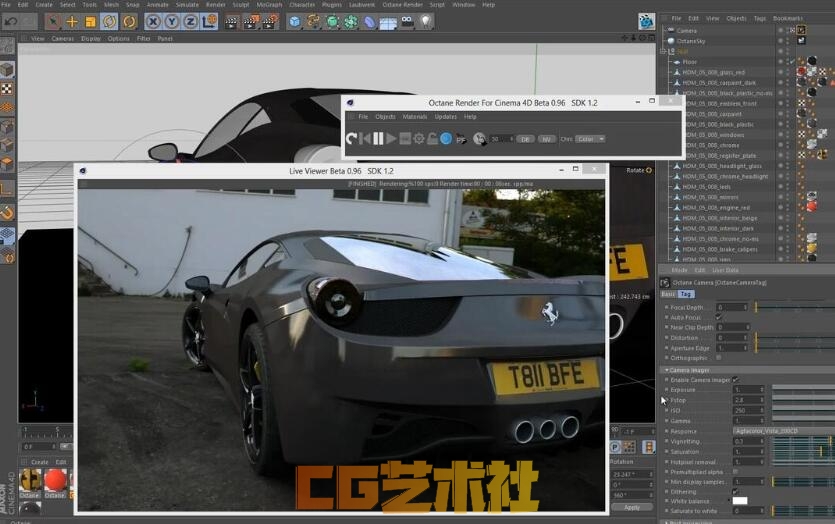
Task: Open the Edit Render Settings clapperboard icon
Action: (x=270, y=22)
